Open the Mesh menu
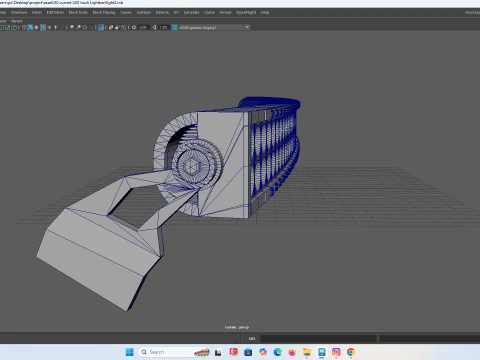Image resolution: width=480 pixels, height=360 pixels. (x=37, y=12)
